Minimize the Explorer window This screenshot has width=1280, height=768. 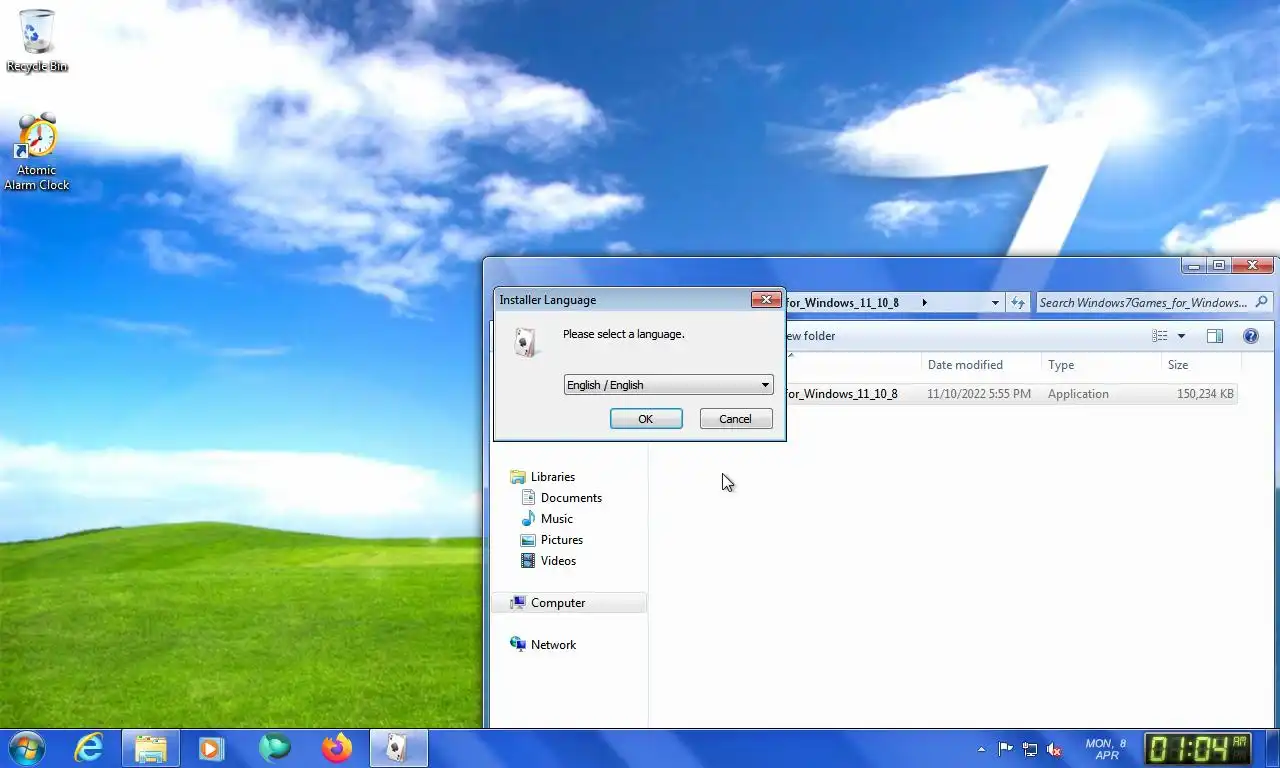pyautogui.click(x=1193, y=265)
